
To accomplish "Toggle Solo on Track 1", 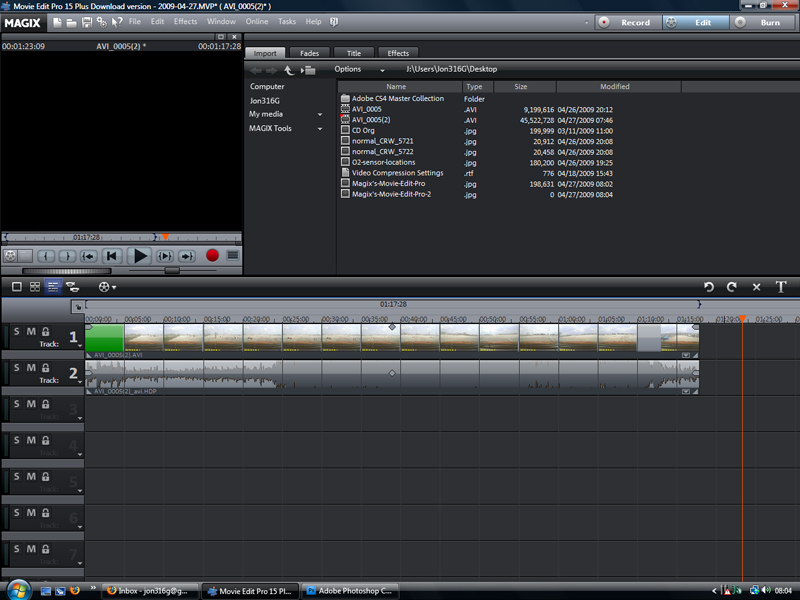I will tap(17, 332).
